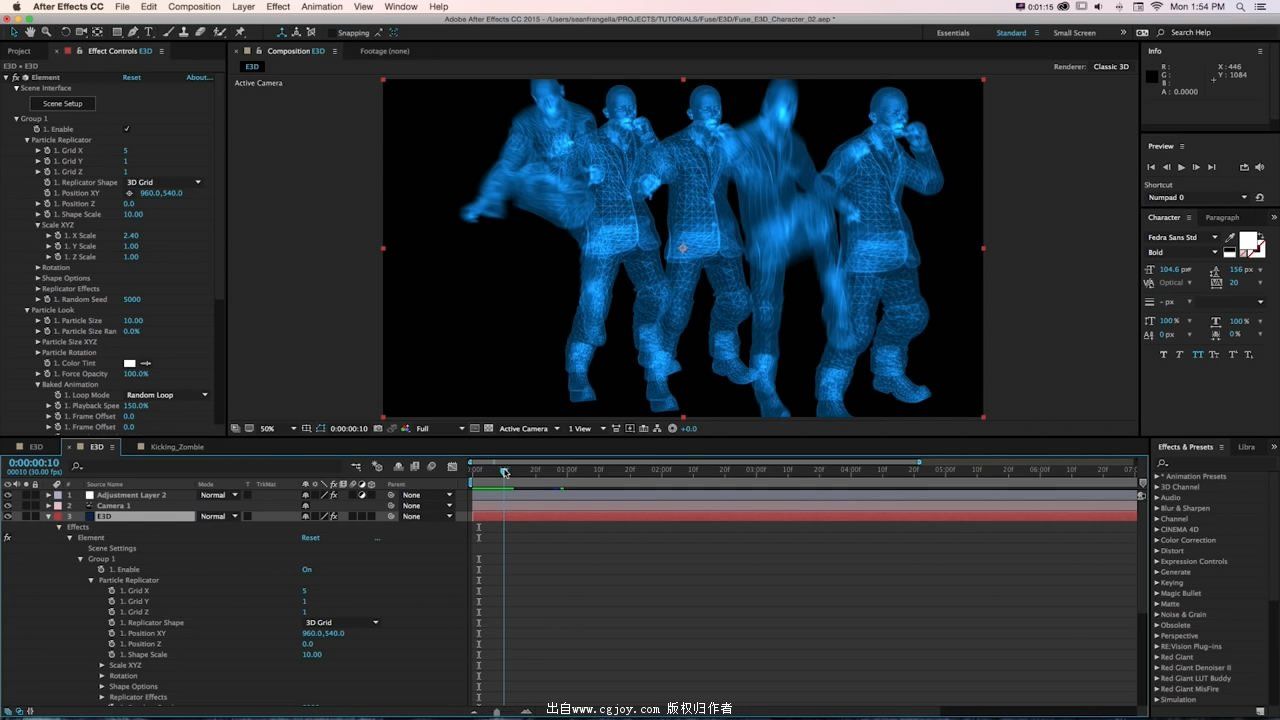Select the Rectangle shape tool

(117, 32)
